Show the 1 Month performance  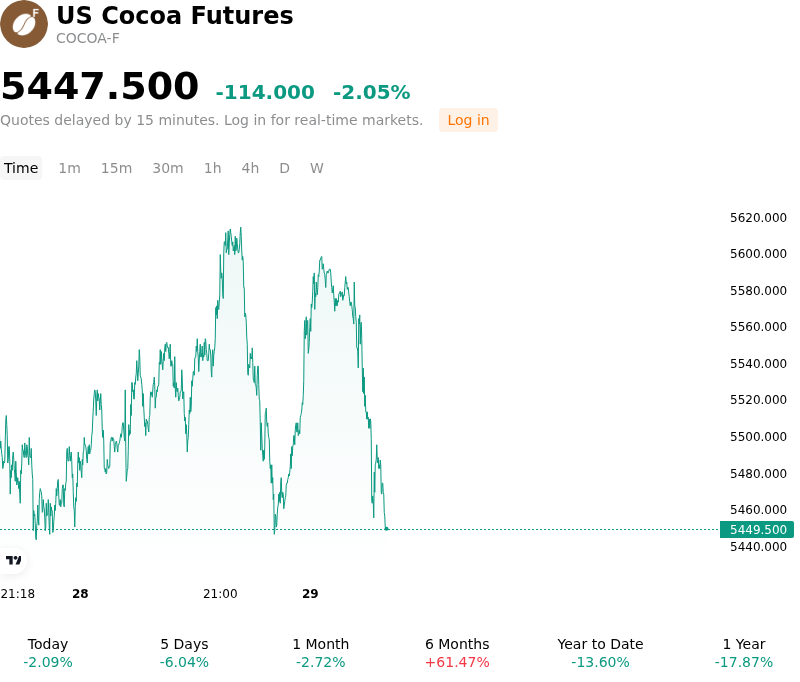[x=320, y=653]
